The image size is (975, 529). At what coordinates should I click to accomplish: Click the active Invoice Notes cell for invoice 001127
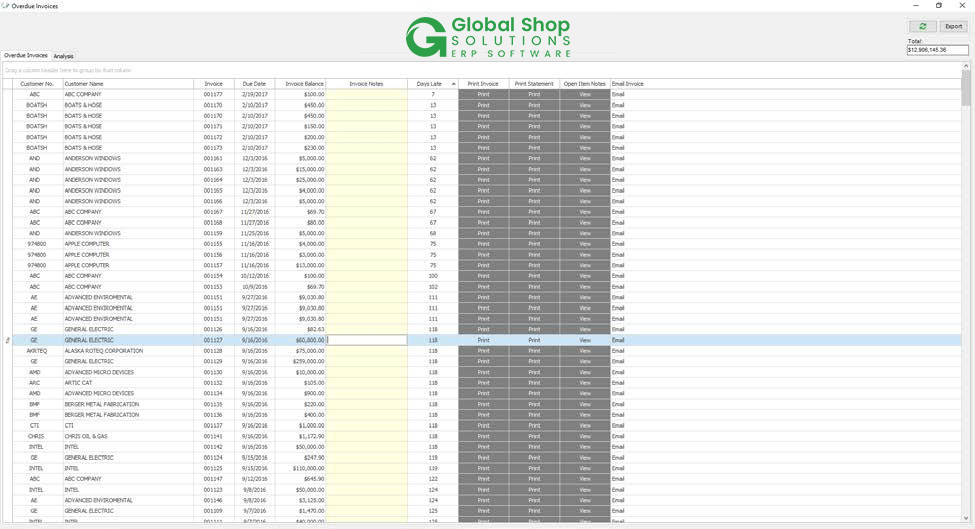click(367, 340)
